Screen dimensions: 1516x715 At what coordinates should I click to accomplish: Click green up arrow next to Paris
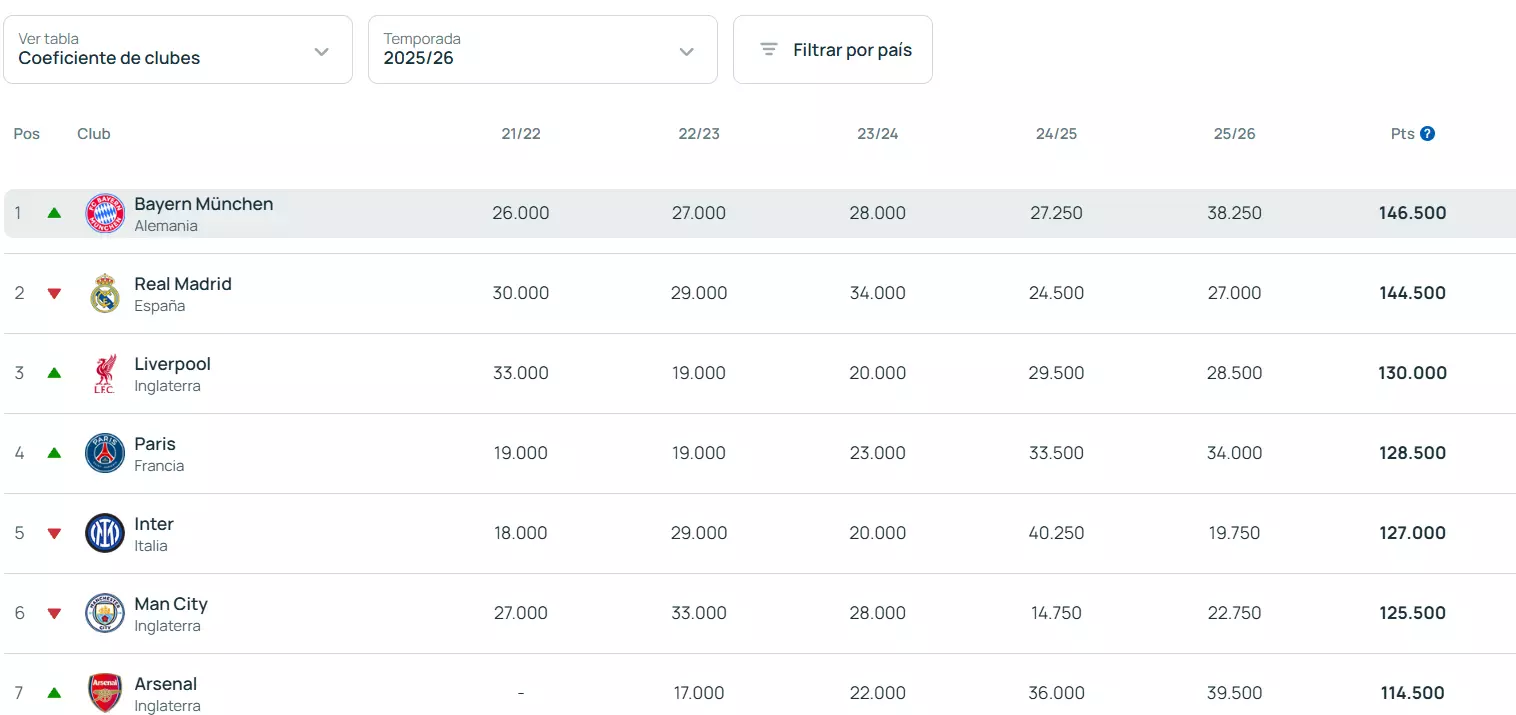[54, 453]
